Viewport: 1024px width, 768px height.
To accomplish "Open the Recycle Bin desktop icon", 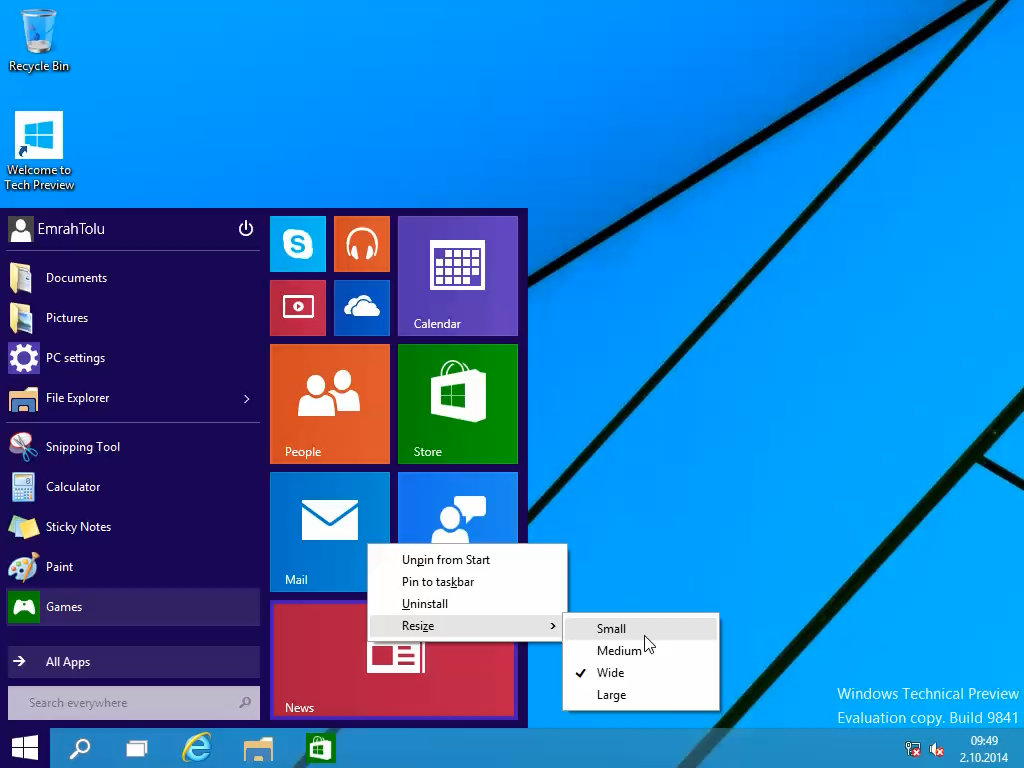I will [x=39, y=39].
